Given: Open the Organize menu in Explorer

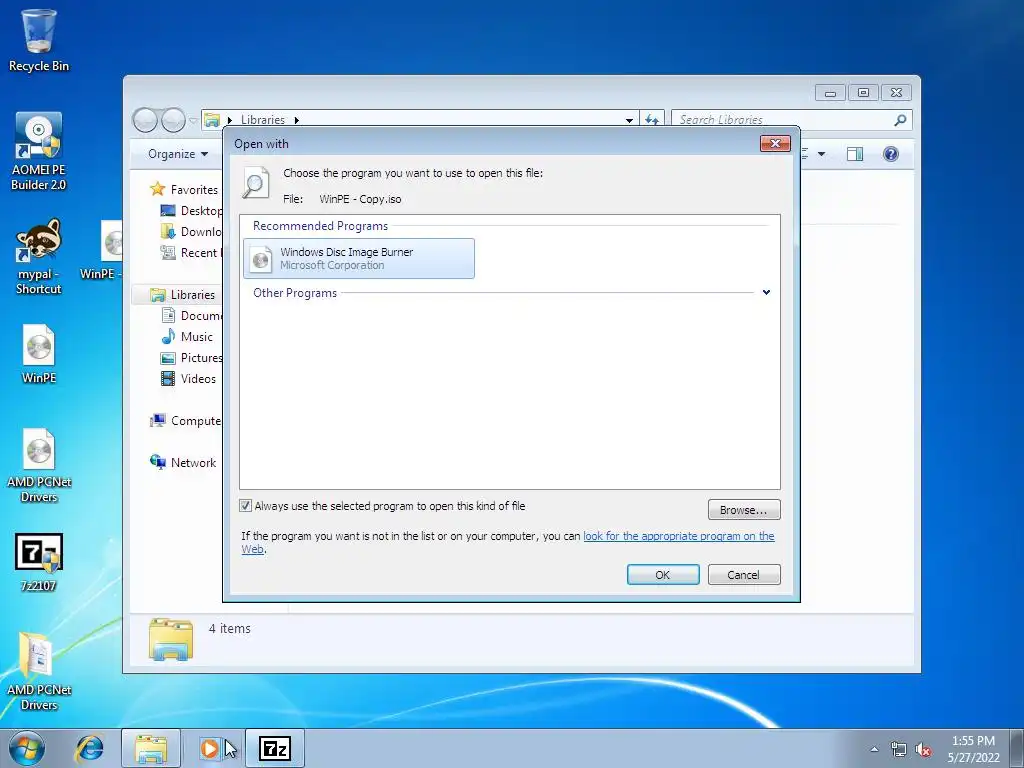Looking at the screenshot, I should coord(178,154).
